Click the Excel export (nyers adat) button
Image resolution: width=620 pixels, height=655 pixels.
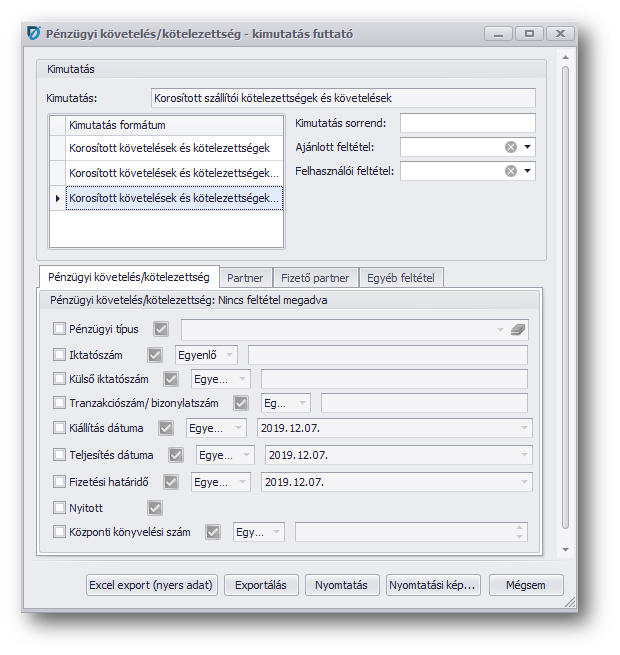pyautogui.click(x=151, y=586)
